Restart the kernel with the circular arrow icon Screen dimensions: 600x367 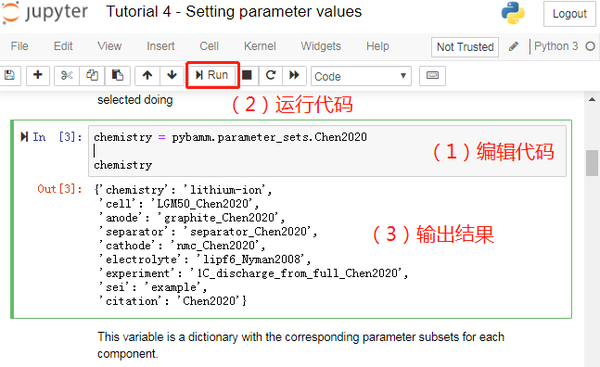point(271,75)
